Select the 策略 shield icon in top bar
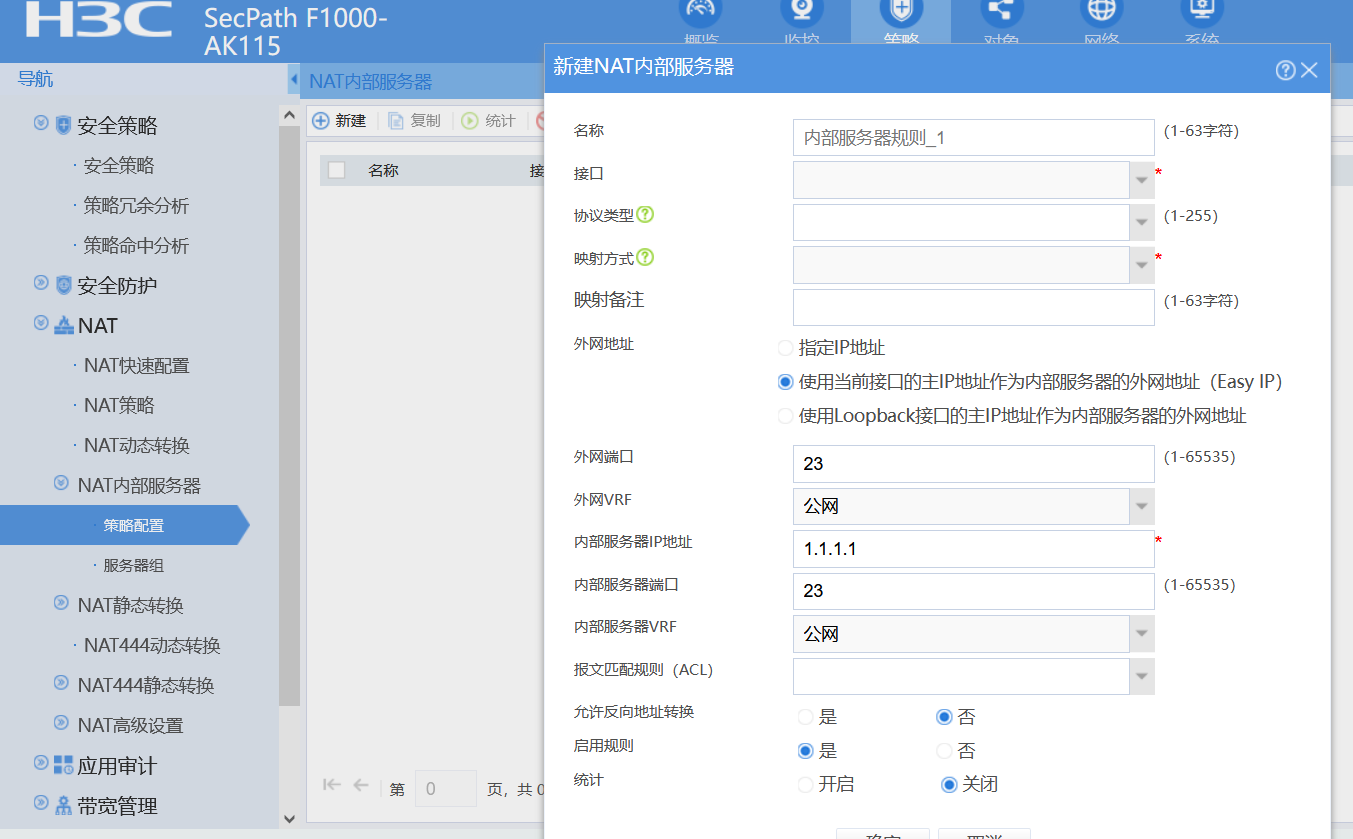 pyautogui.click(x=900, y=9)
